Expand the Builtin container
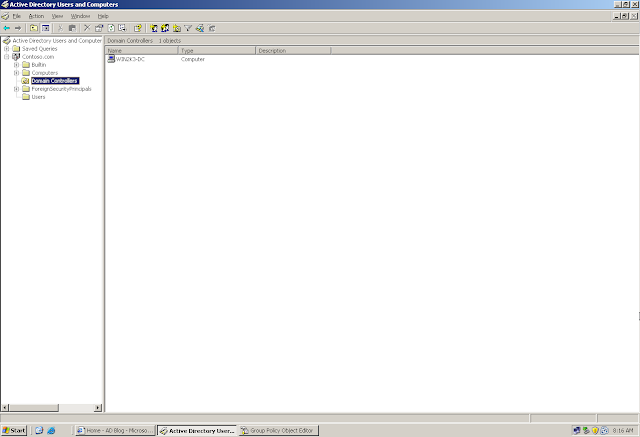The width and height of the screenshot is (640, 437). point(16,65)
